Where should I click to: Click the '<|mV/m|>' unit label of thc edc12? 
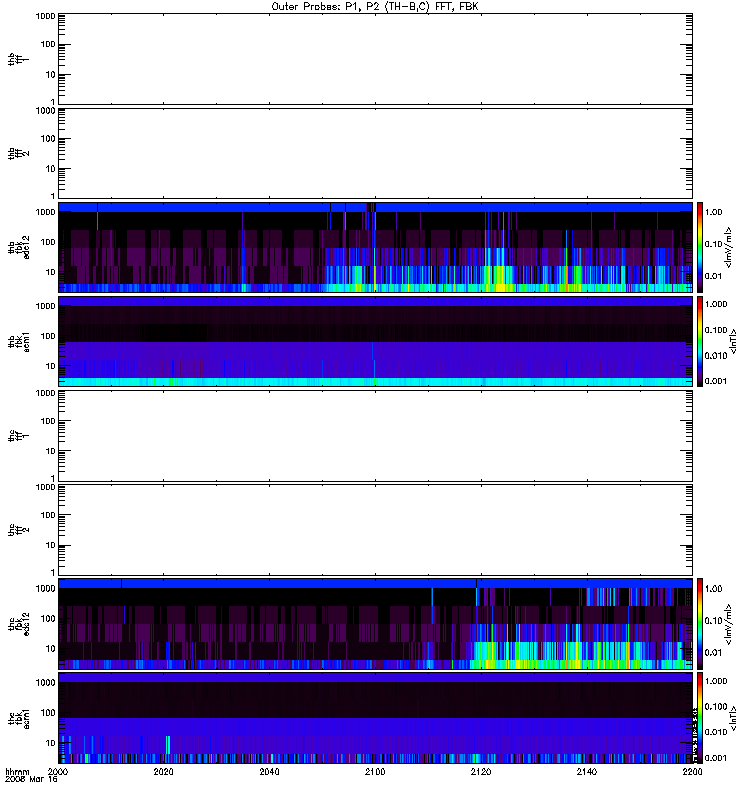coord(728,624)
